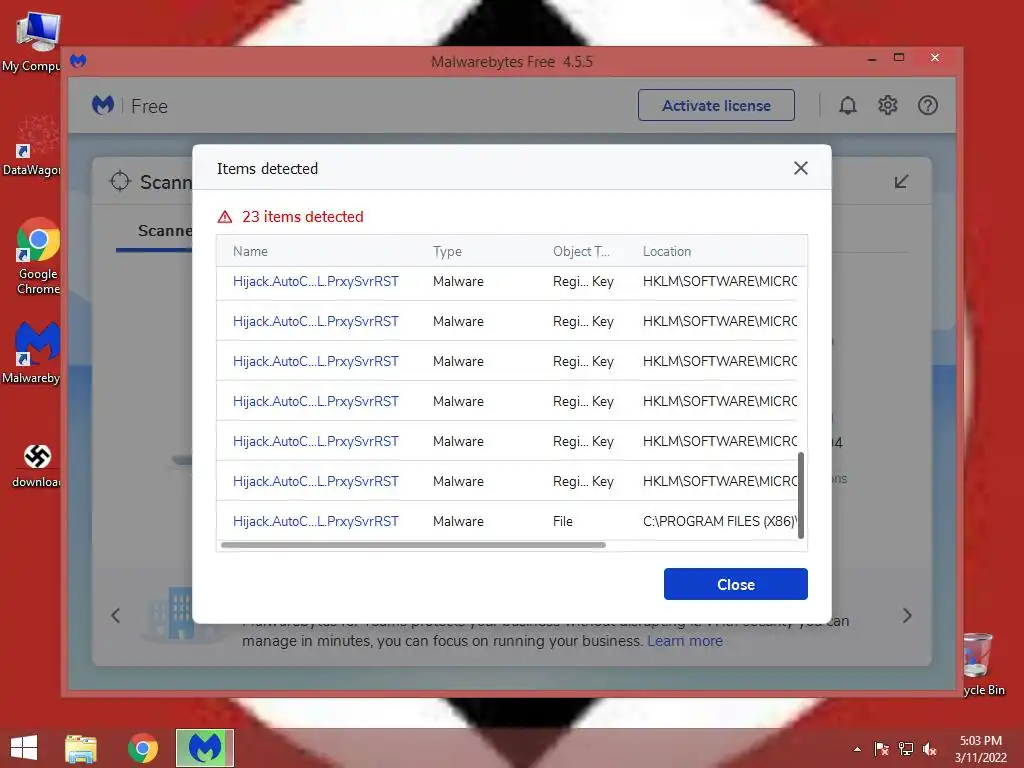
Task: Select the Recycle Bin desktop icon
Action: [982, 664]
